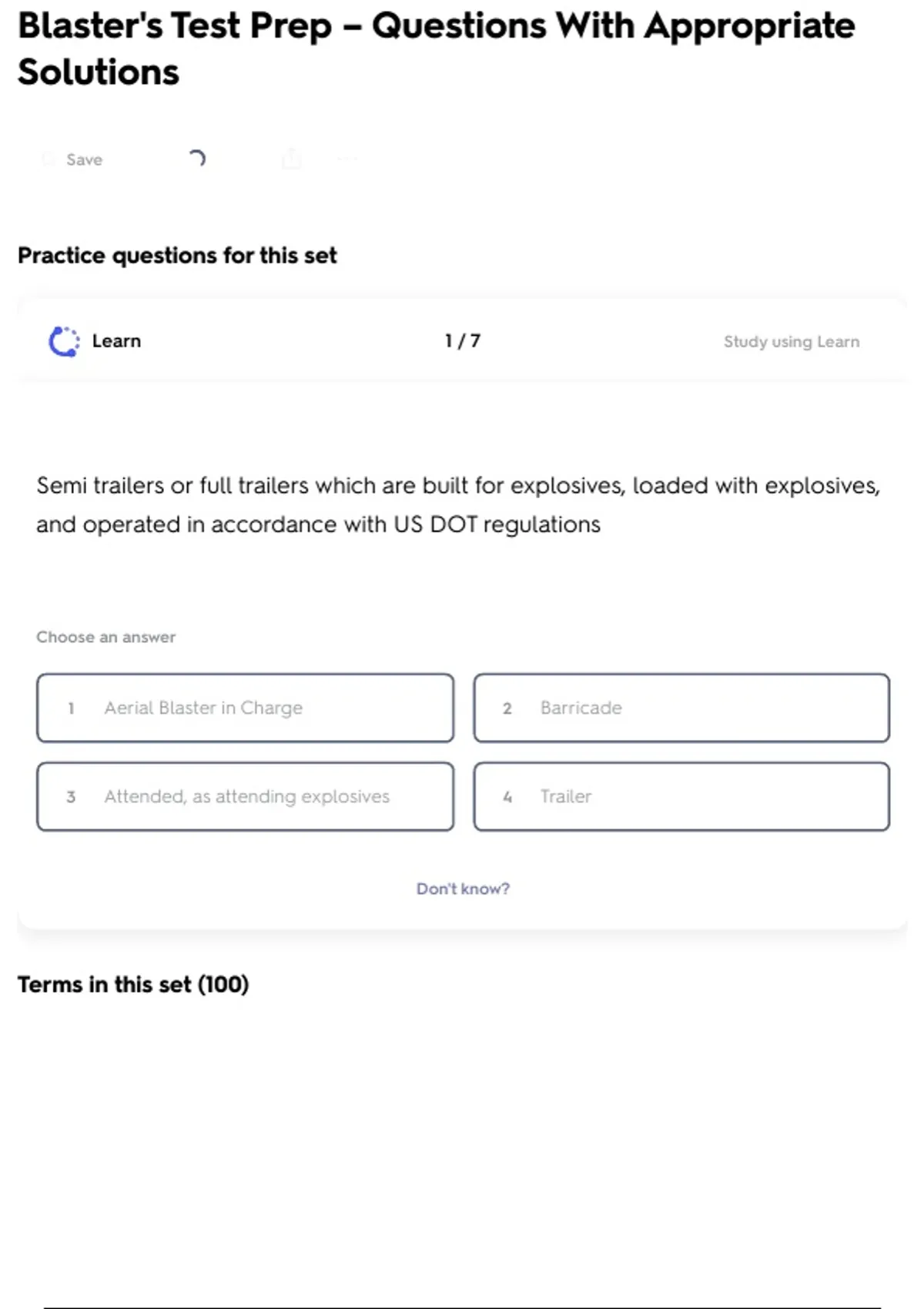Viewport: 924px width, 1309px height.
Task: Click the 1 / 7 question counter
Action: [x=462, y=341]
